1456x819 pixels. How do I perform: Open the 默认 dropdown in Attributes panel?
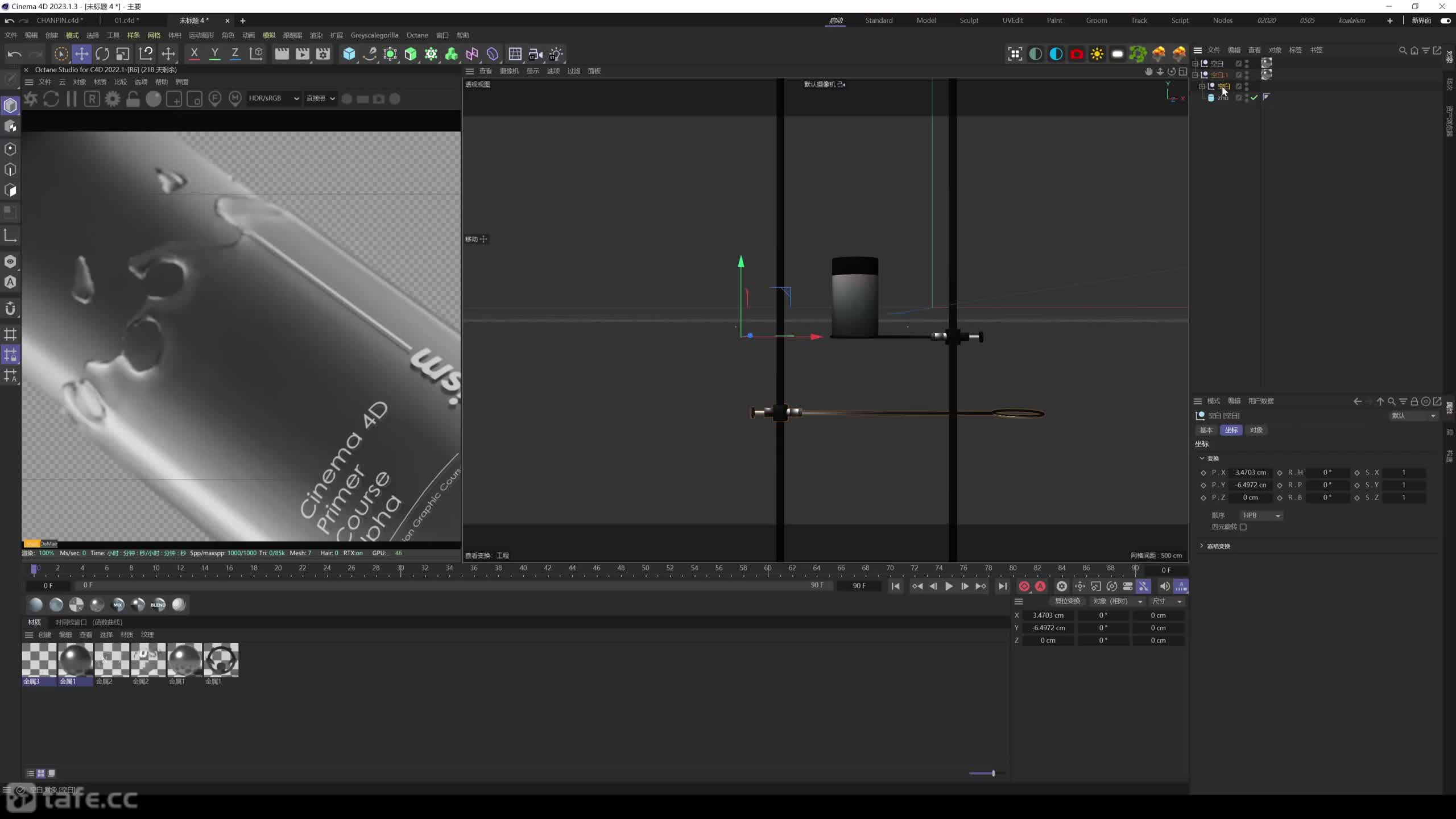1413,416
